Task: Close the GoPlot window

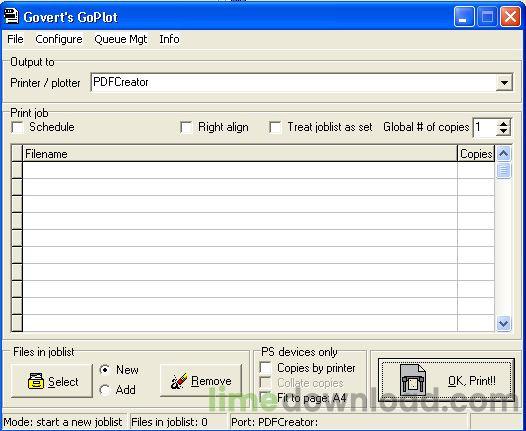Action: point(510,16)
